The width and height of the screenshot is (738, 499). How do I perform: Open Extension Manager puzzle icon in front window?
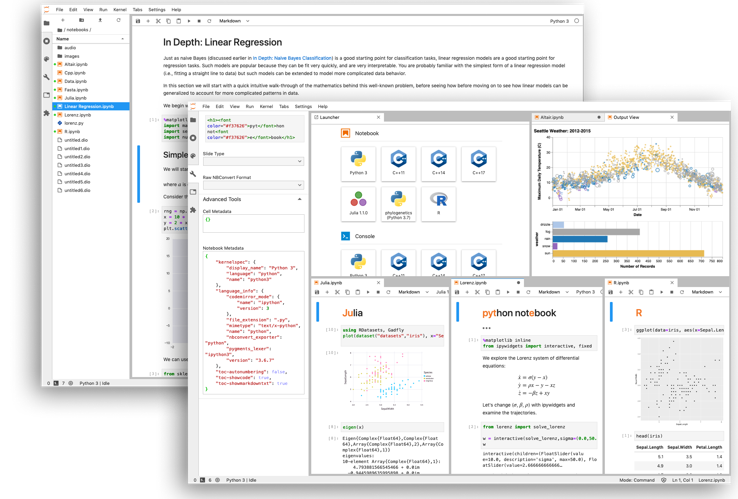[193, 210]
